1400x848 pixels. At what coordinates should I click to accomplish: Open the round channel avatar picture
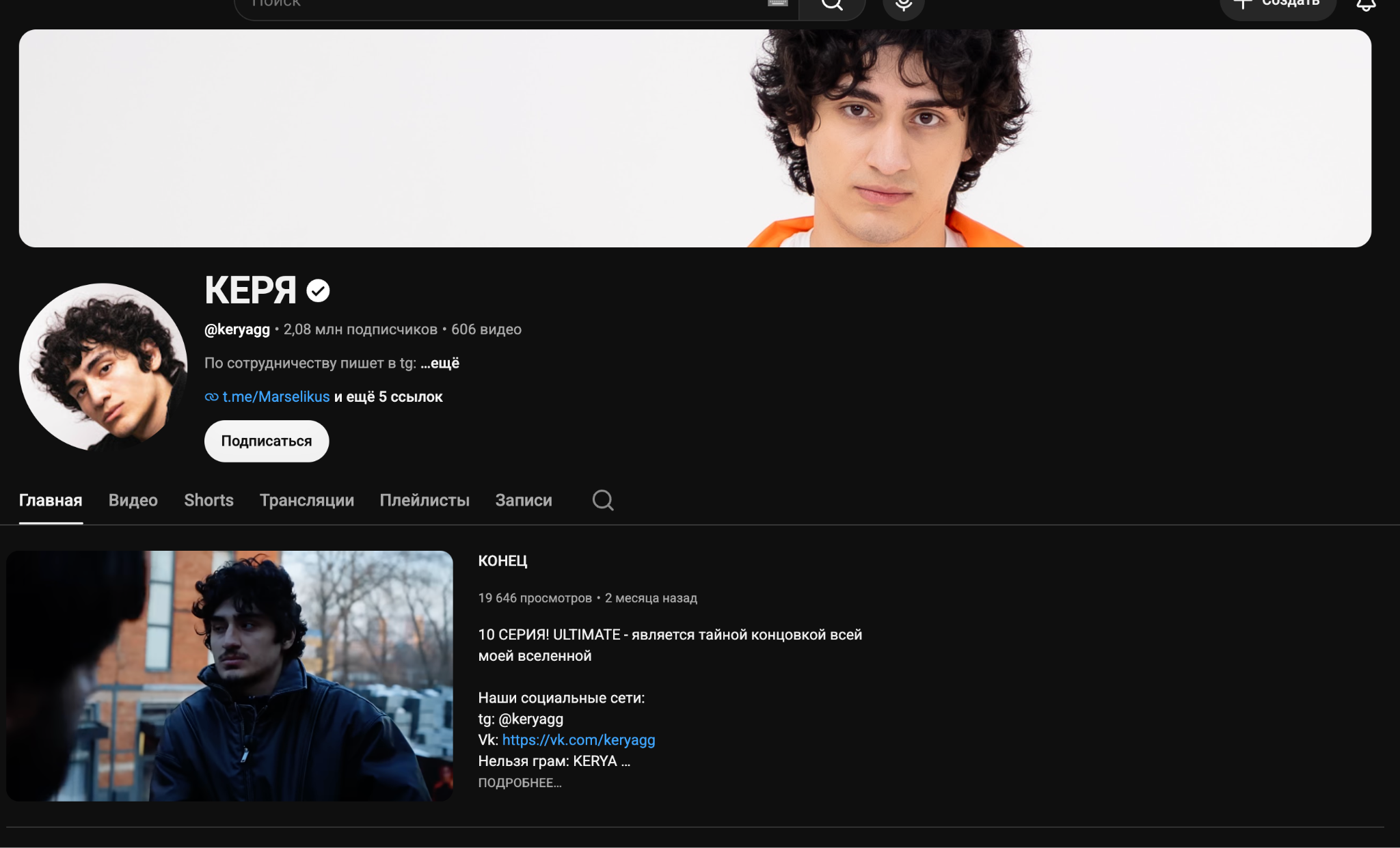point(103,367)
